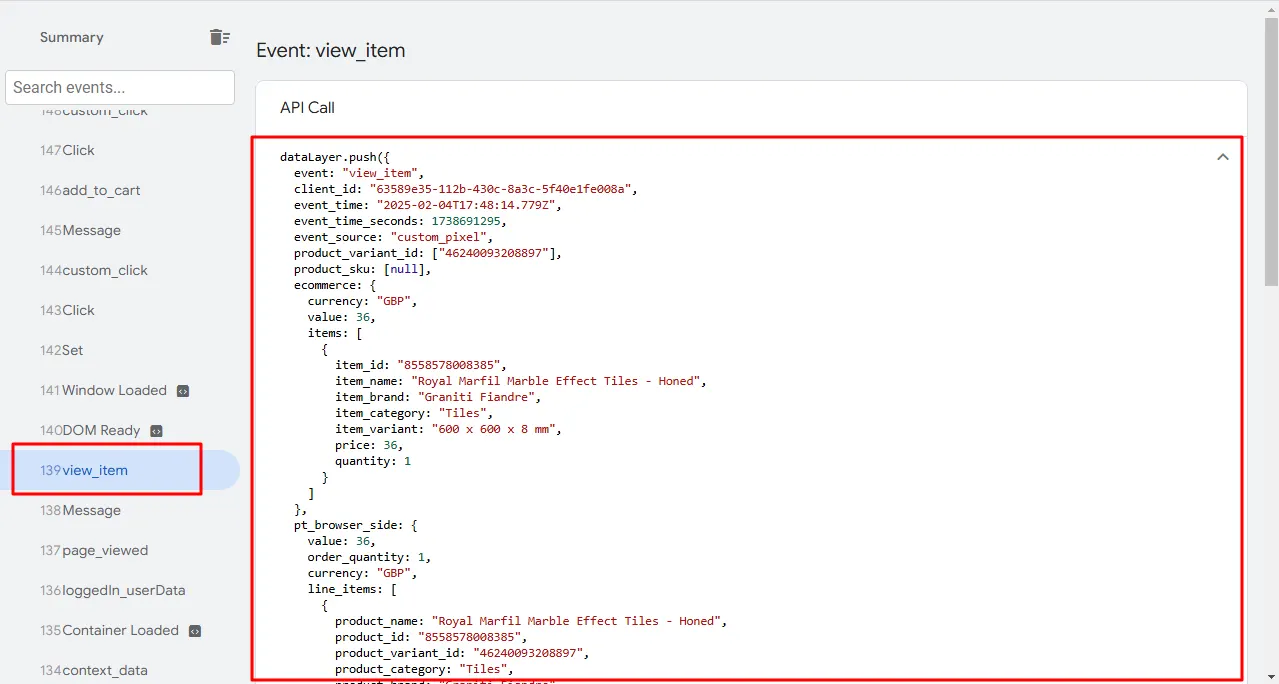Screen dimensions: 1279x684
Task: Click the page scrollbar's down arrow
Action: pos(1271,676)
